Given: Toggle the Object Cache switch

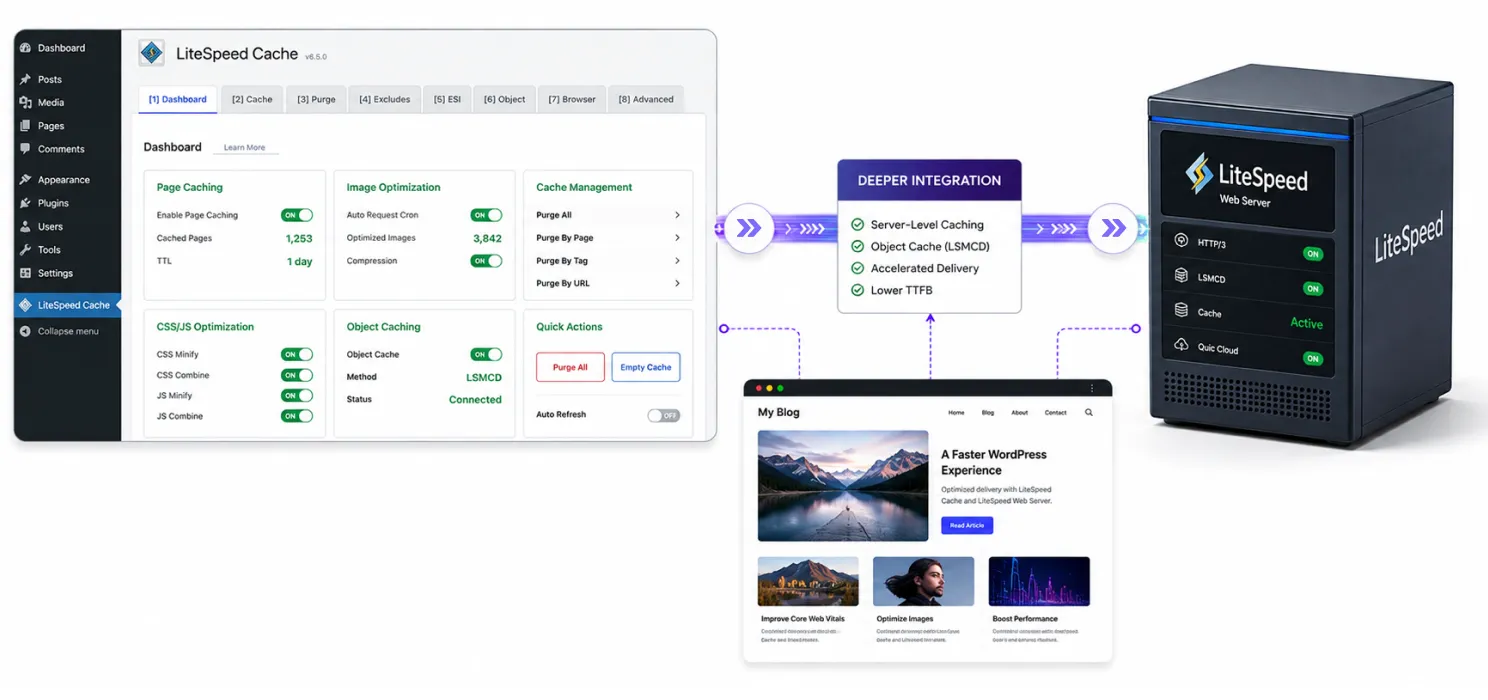Looking at the screenshot, I should click(x=486, y=354).
